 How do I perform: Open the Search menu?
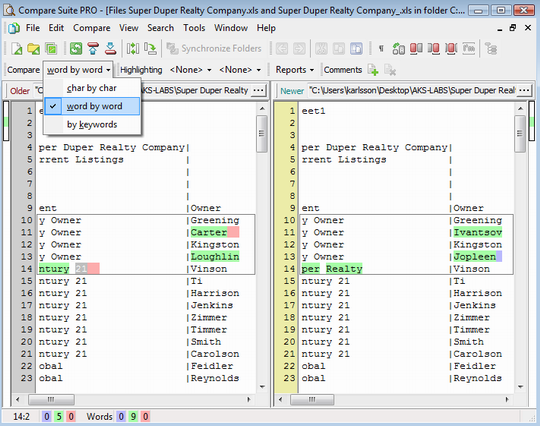click(160, 28)
